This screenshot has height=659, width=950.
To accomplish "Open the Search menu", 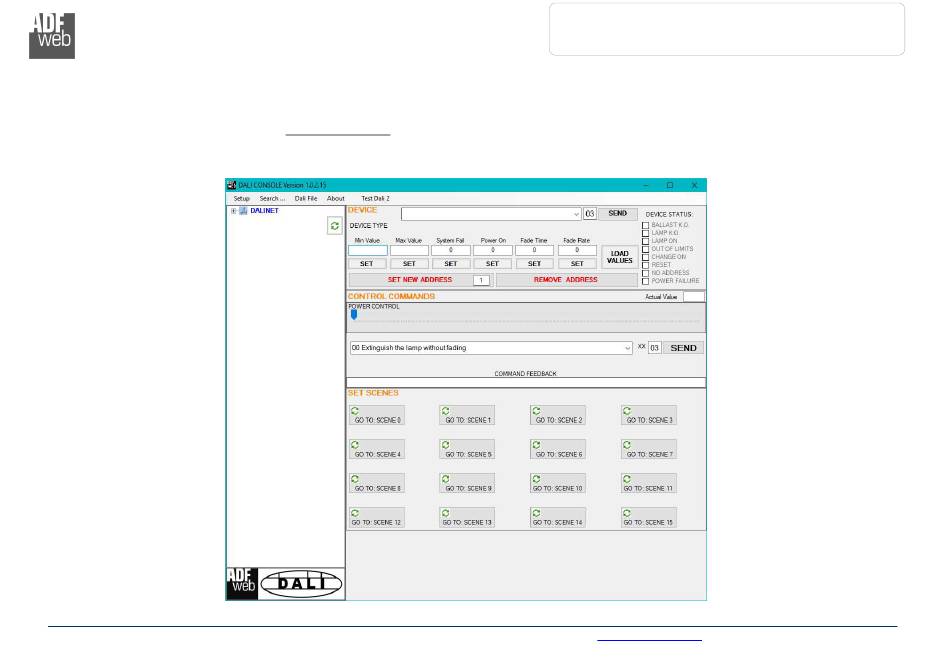I will (272, 199).
